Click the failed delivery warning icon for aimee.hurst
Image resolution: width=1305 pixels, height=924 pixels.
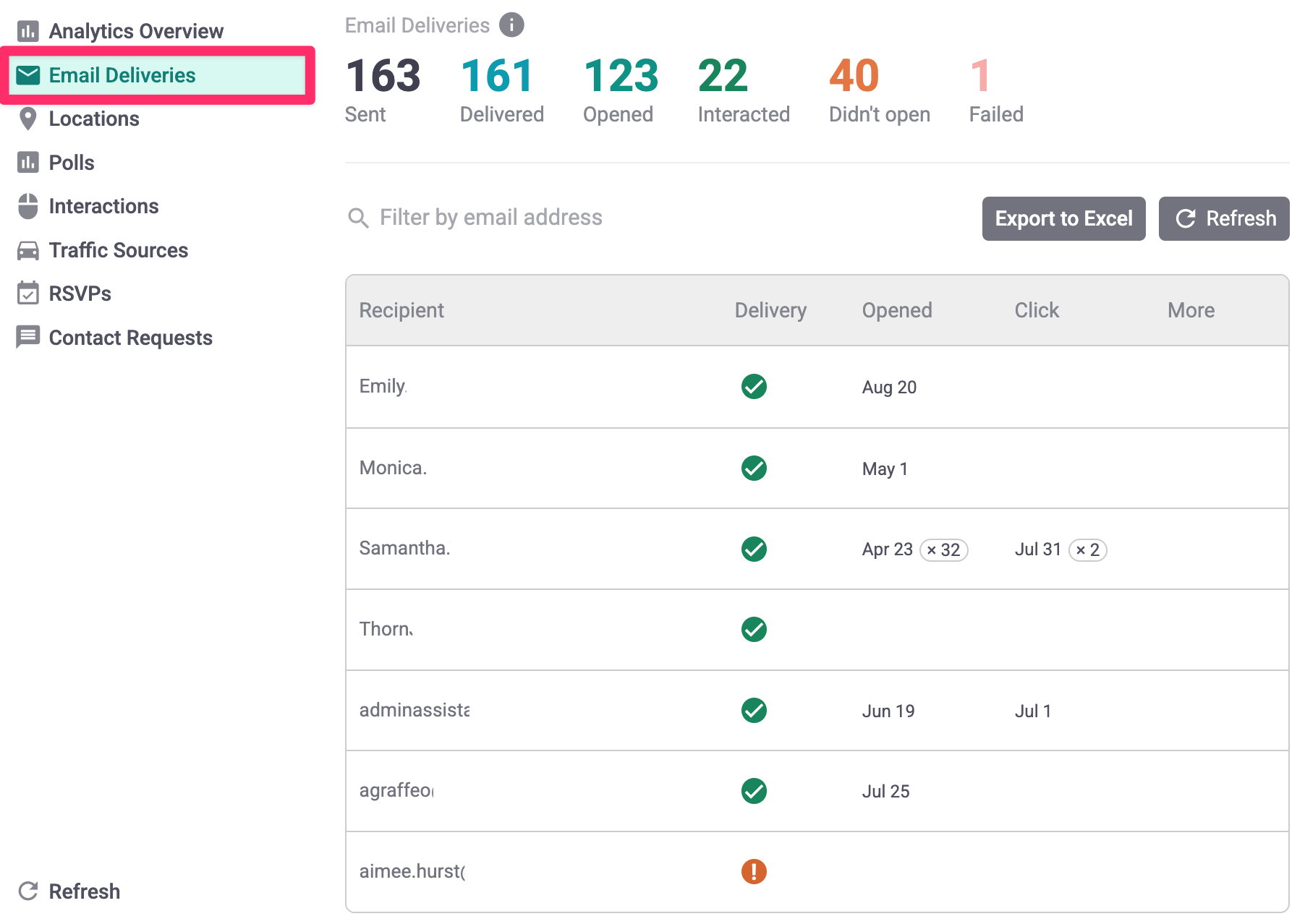[x=754, y=871]
